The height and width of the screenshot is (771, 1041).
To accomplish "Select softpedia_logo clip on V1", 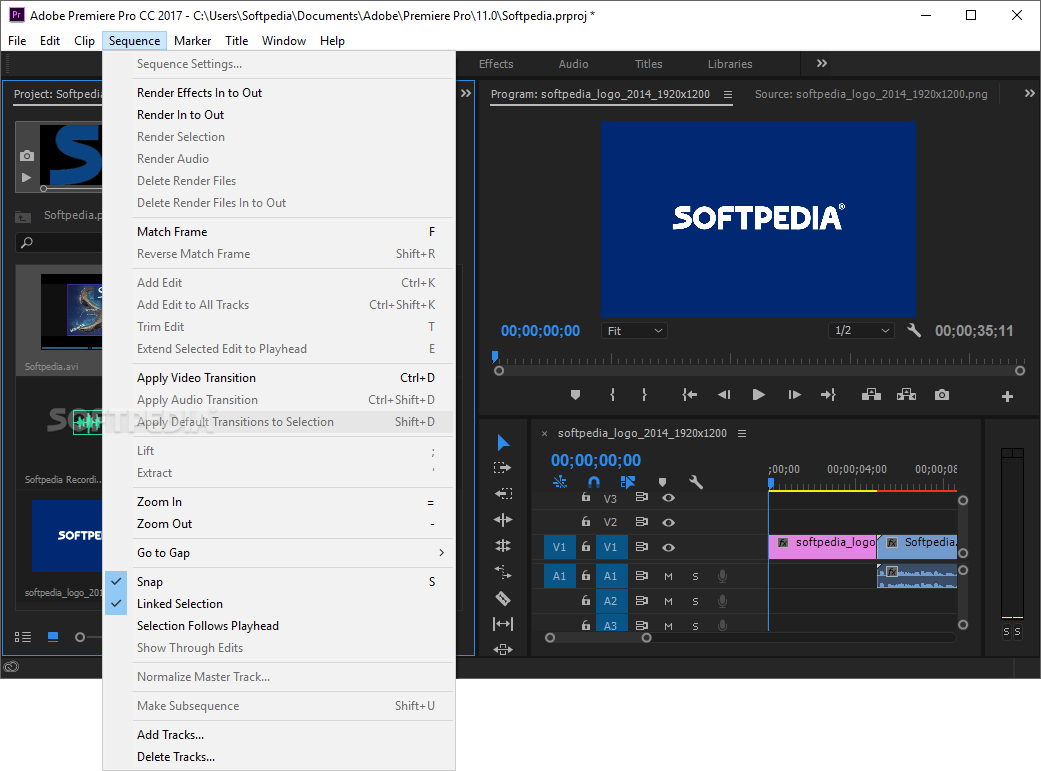I will coord(823,547).
